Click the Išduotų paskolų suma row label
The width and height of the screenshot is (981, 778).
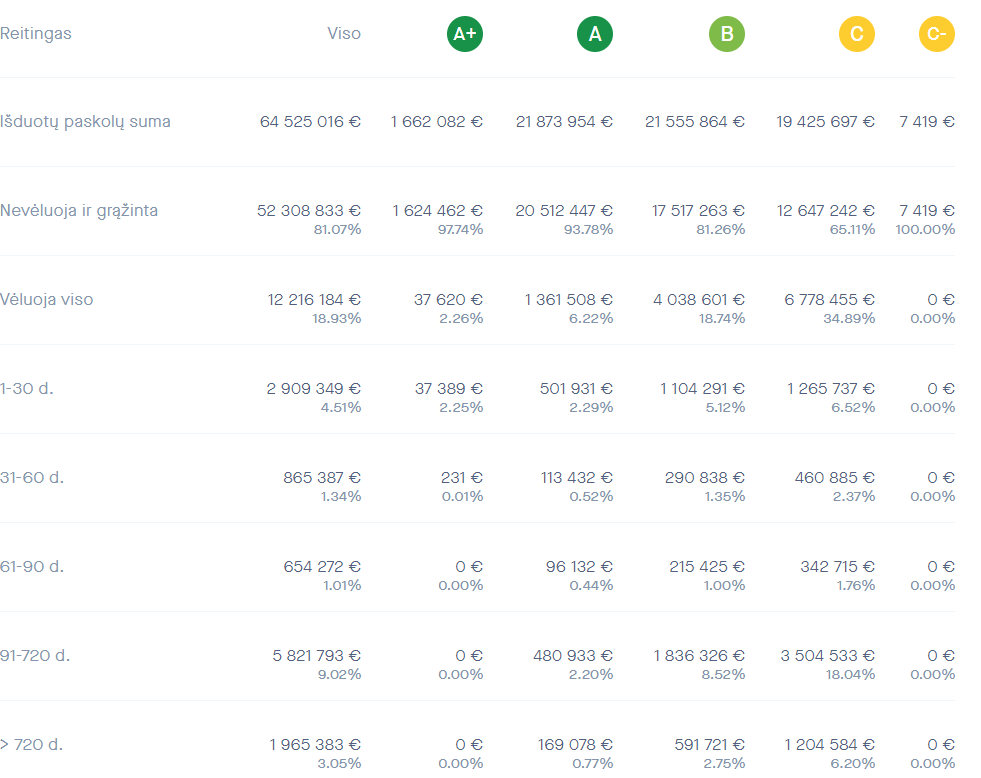(x=85, y=121)
